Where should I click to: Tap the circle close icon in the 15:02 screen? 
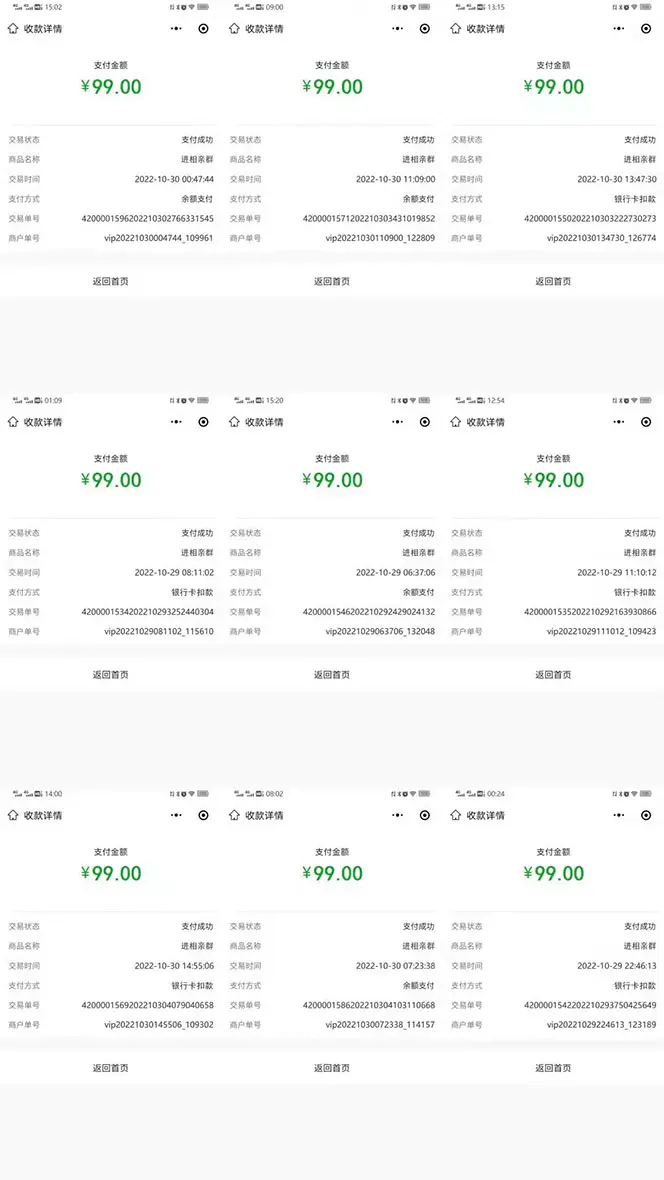click(x=203, y=29)
